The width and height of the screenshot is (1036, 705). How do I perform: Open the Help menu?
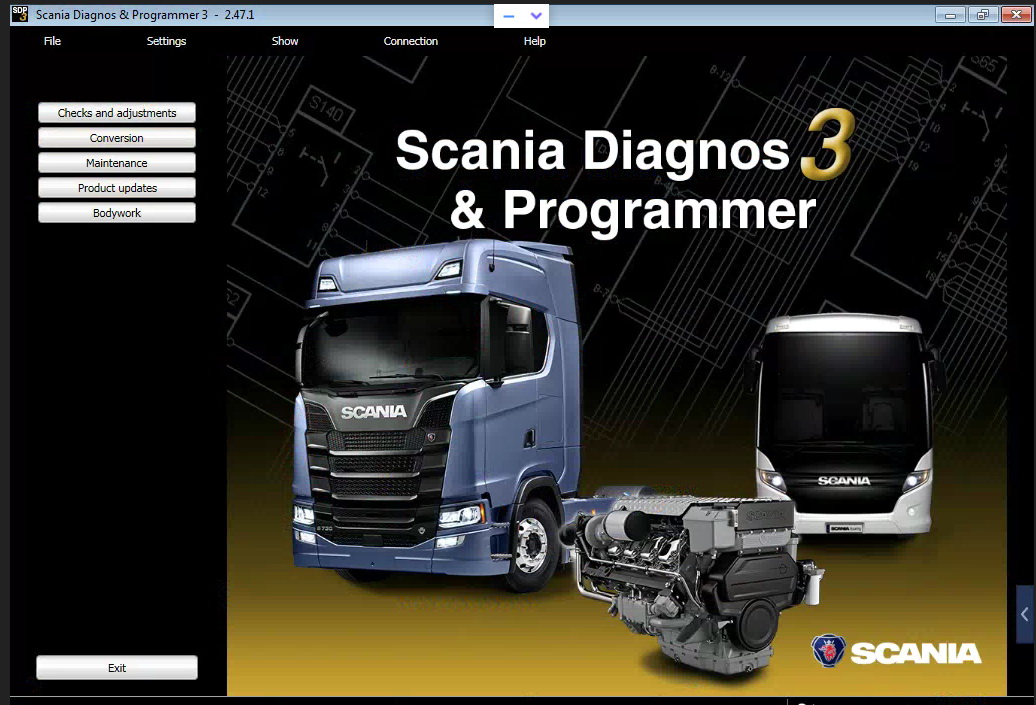click(535, 41)
